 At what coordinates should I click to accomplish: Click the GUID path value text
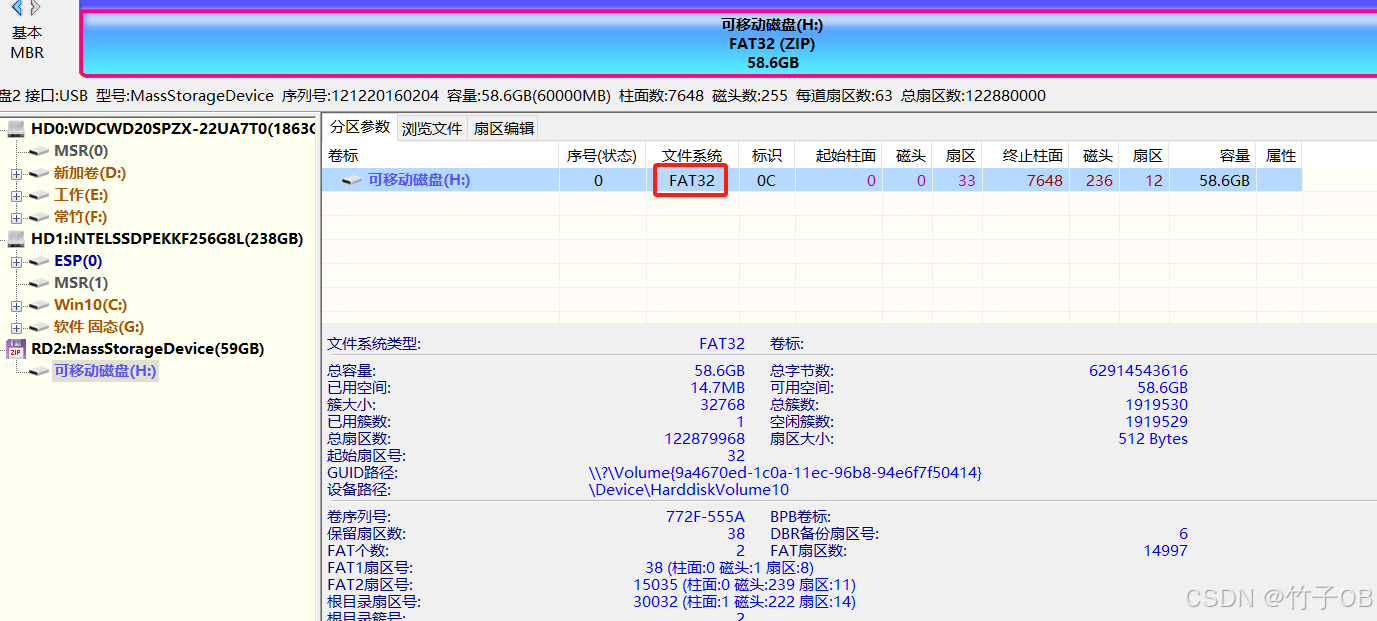pyautogui.click(x=830, y=472)
